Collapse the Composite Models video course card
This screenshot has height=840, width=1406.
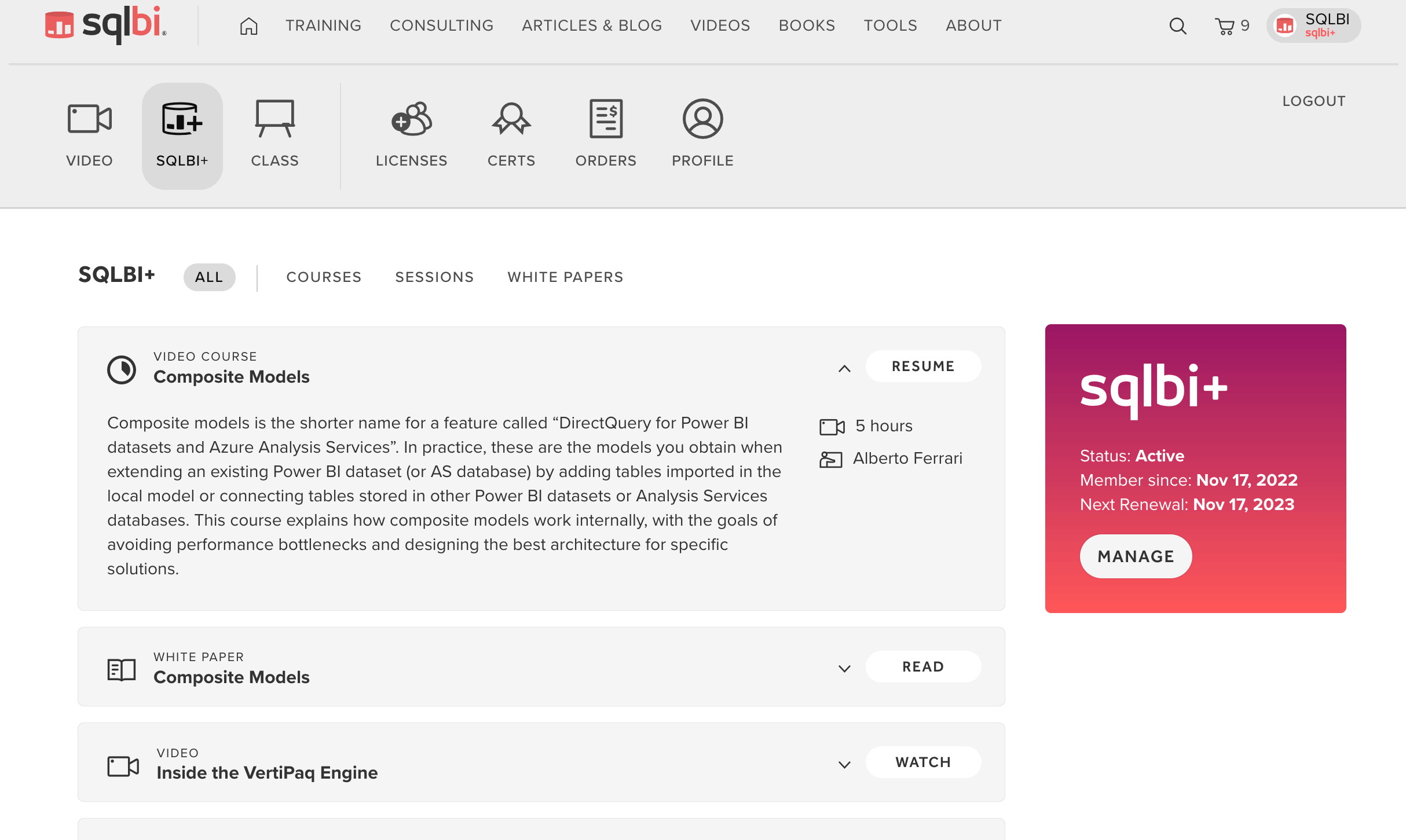pos(845,368)
